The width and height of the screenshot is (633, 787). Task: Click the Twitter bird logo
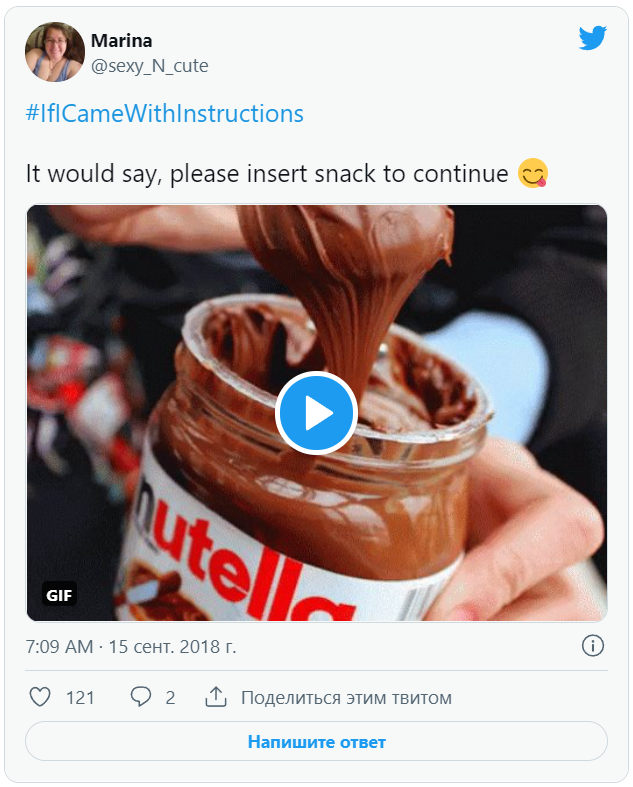coord(593,38)
